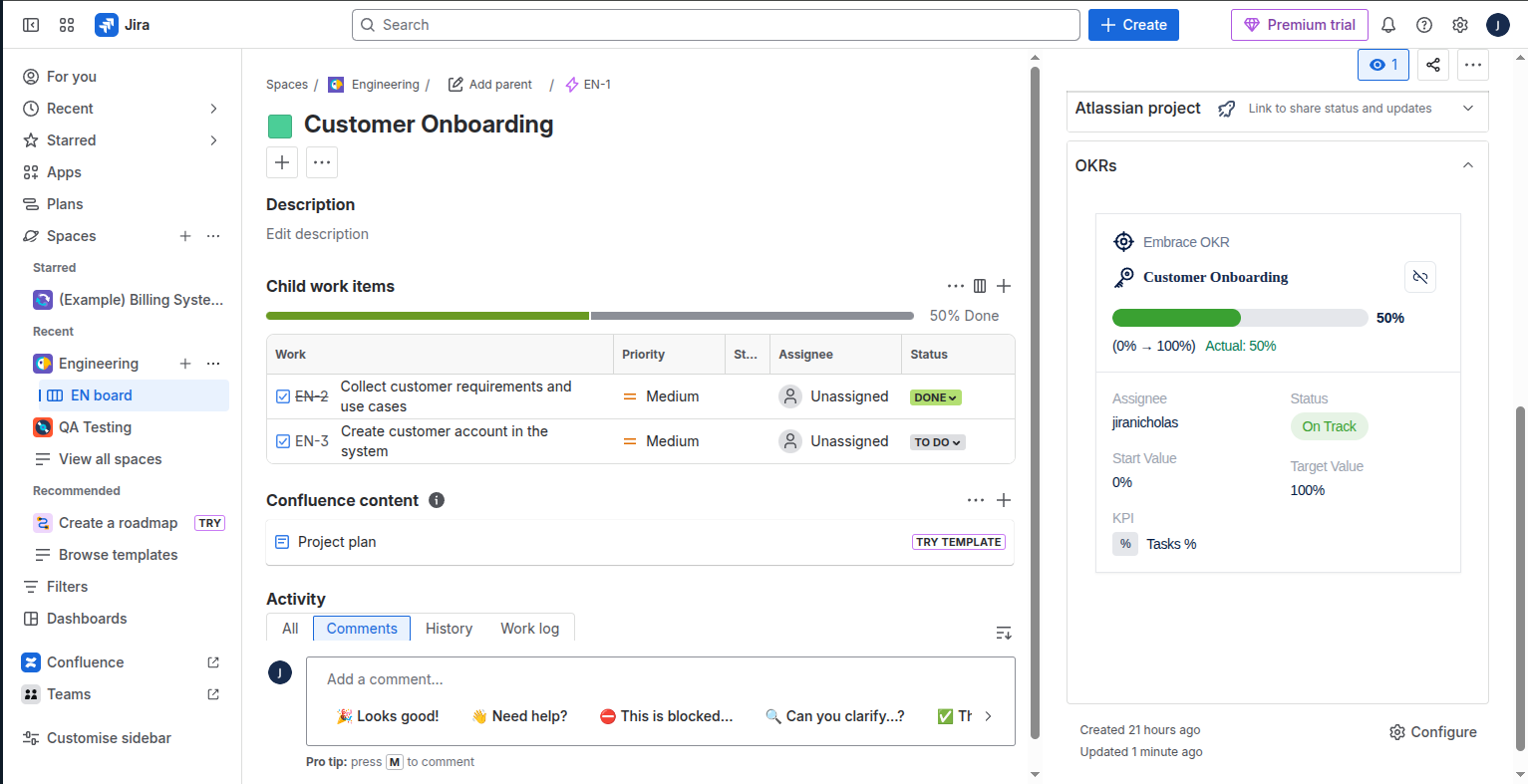Expand the Atlassian project panel
Screen dimensions: 1528x784
(x=1468, y=109)
